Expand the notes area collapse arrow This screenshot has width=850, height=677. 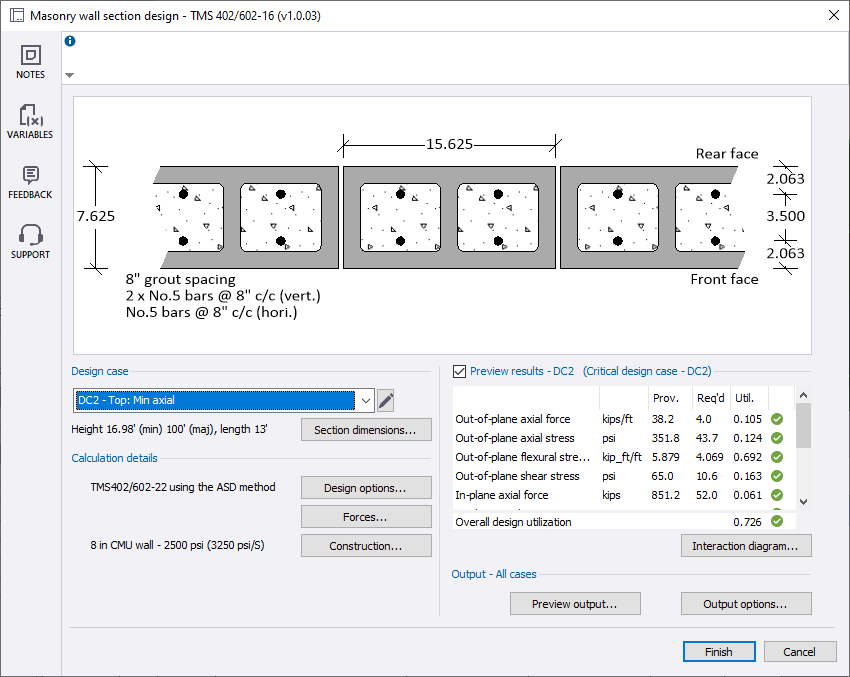[x=69, y=75]
